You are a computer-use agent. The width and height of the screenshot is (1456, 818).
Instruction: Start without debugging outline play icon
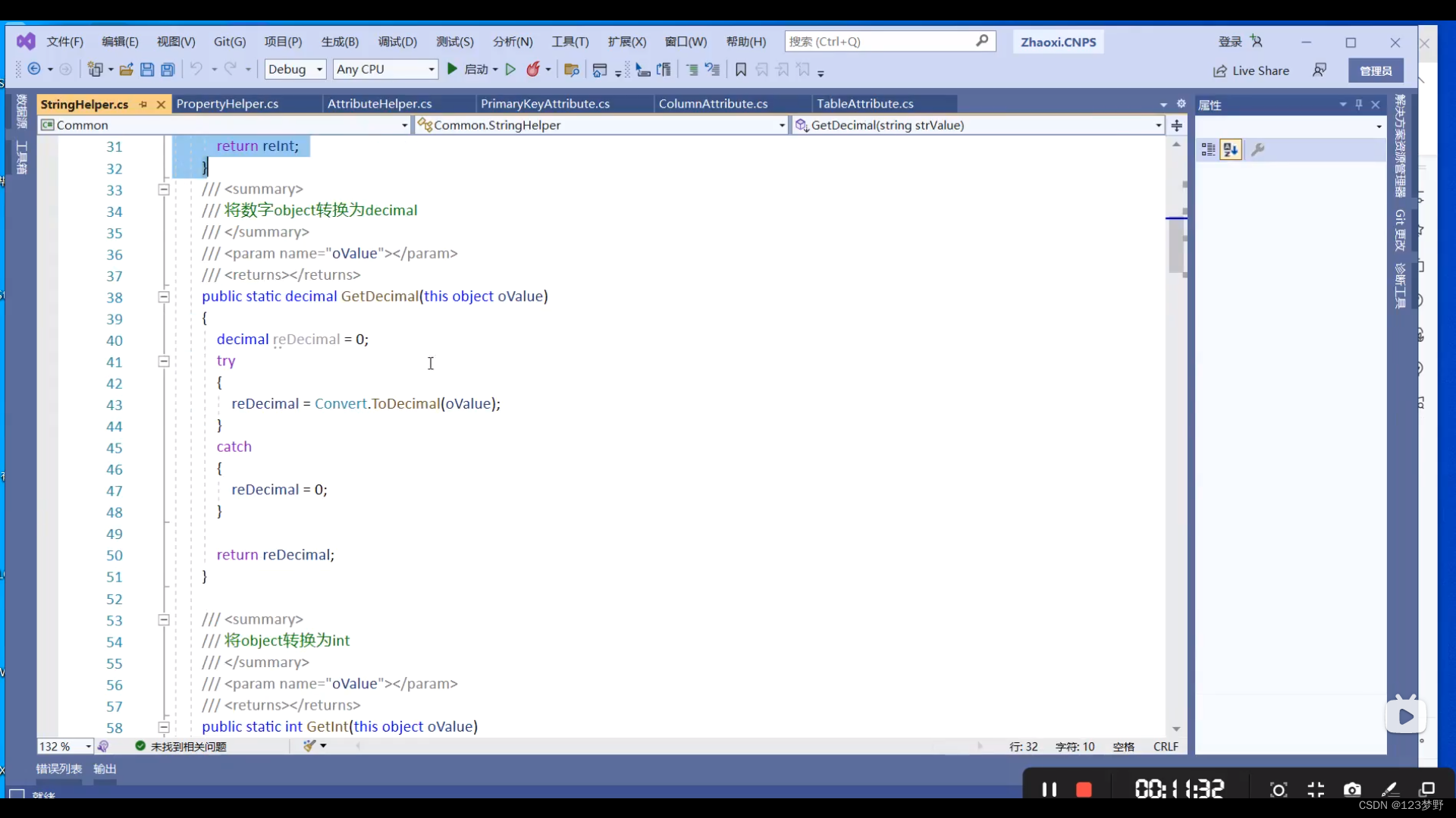pyautogui.click(x=510, y=69)
